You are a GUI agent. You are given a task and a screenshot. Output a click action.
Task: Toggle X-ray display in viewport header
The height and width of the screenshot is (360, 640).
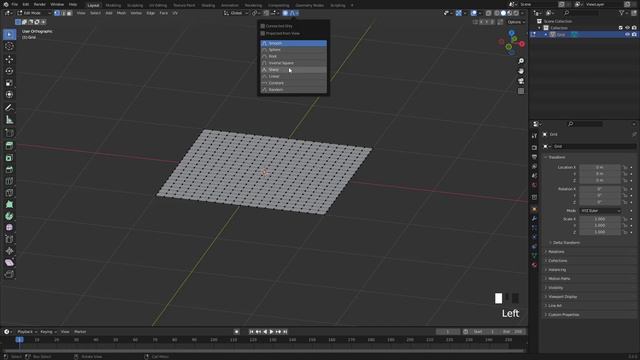488,13
